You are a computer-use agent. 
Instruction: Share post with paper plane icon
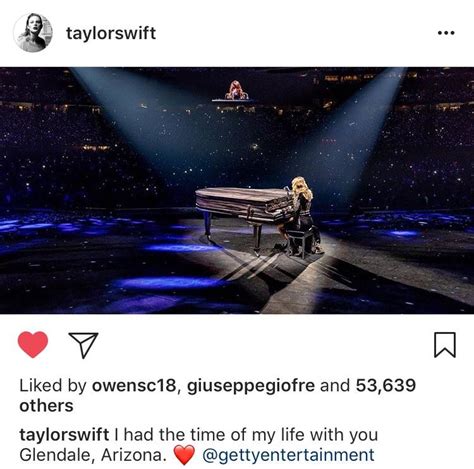[83, 345]
